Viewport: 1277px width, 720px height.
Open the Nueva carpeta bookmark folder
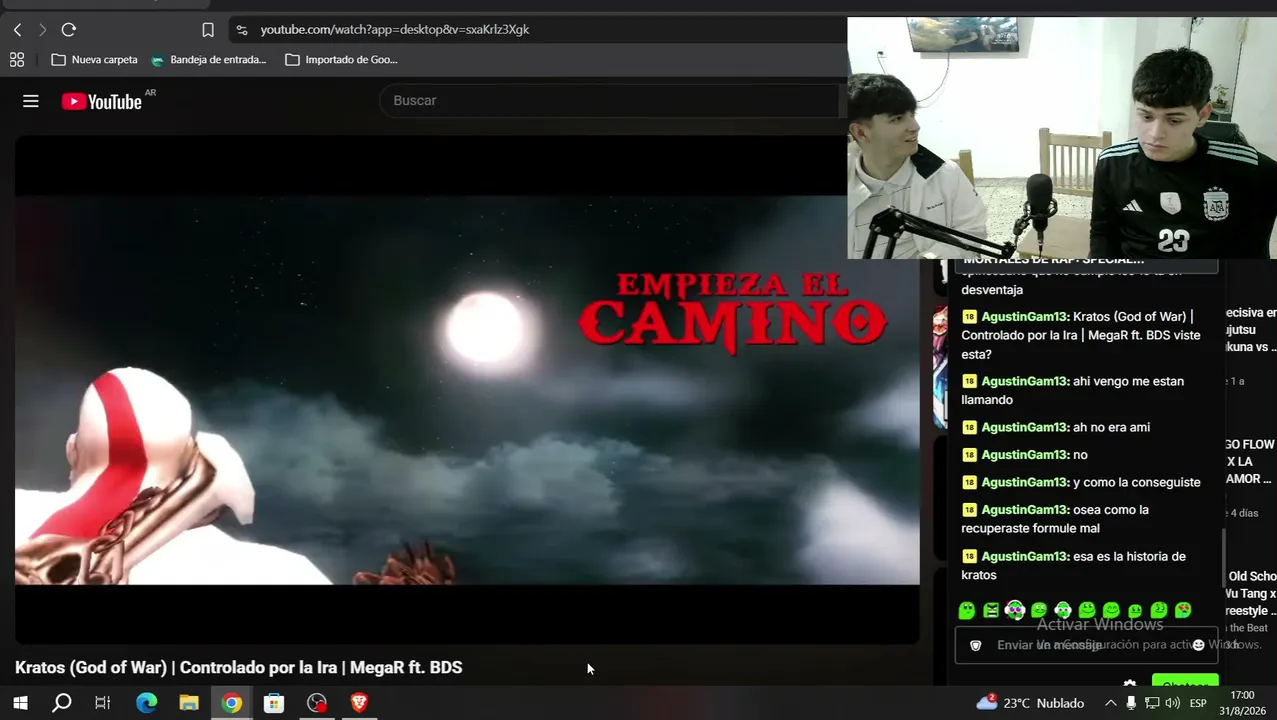94,60
